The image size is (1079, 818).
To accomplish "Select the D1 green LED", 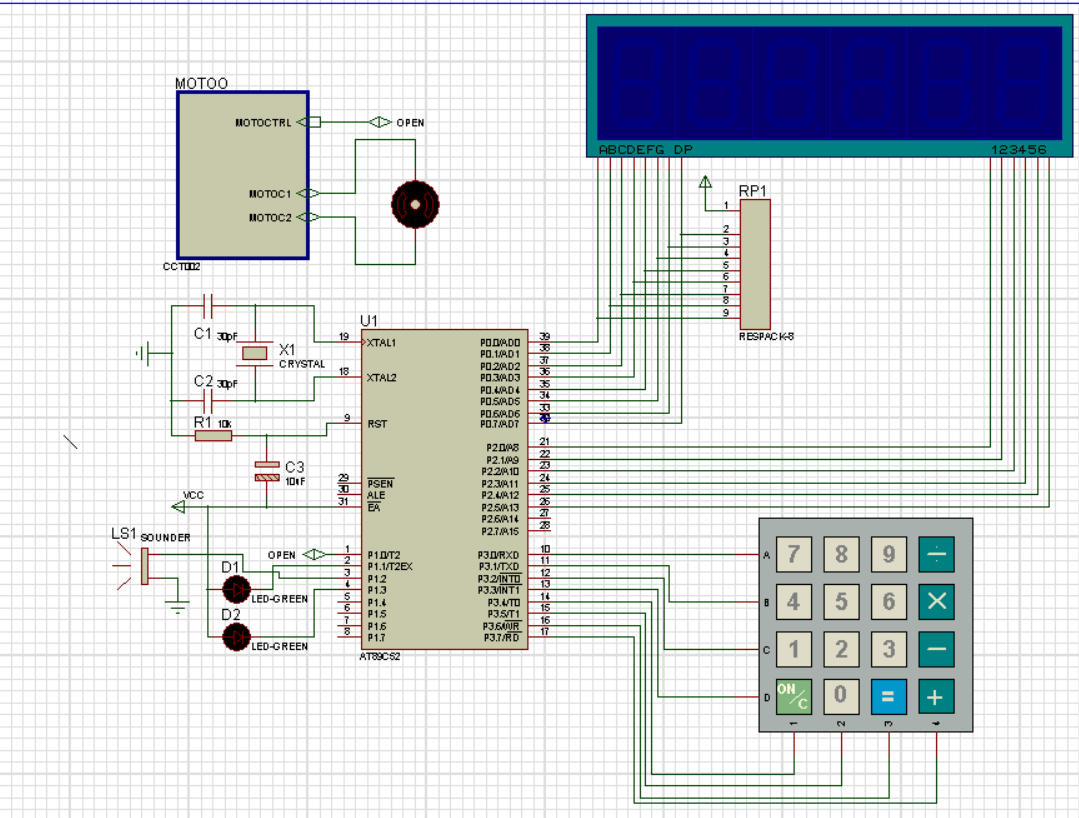I will pyautogui.click(x=236, y=587).
